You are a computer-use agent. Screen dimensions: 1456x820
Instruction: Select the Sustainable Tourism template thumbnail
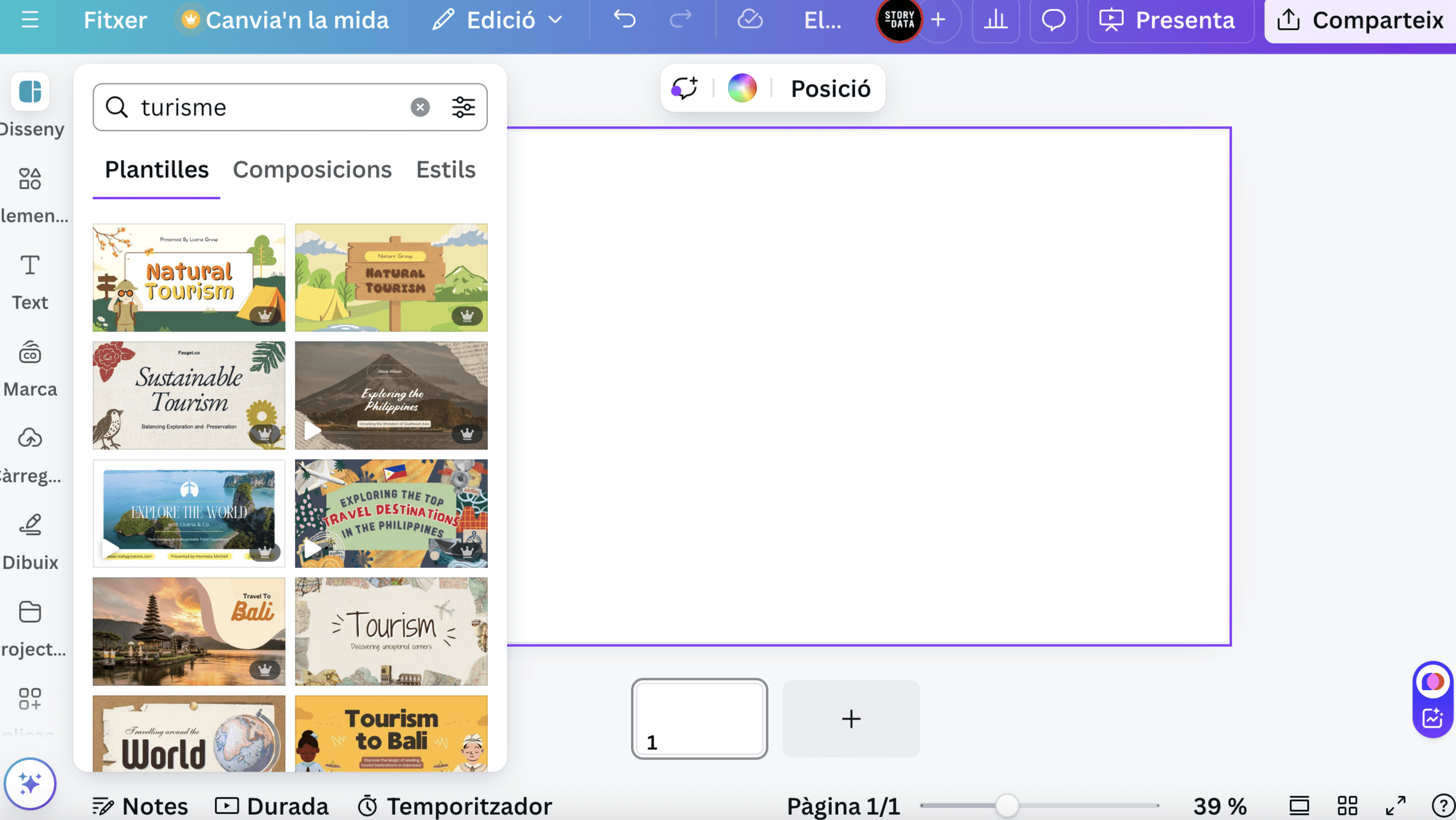pos(189,395)
